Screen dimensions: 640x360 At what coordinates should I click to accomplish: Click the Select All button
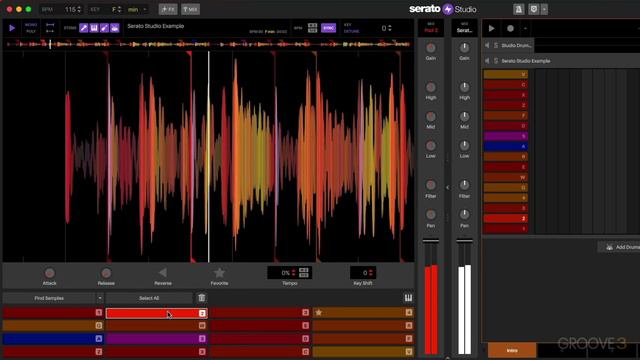click(149, 298)
